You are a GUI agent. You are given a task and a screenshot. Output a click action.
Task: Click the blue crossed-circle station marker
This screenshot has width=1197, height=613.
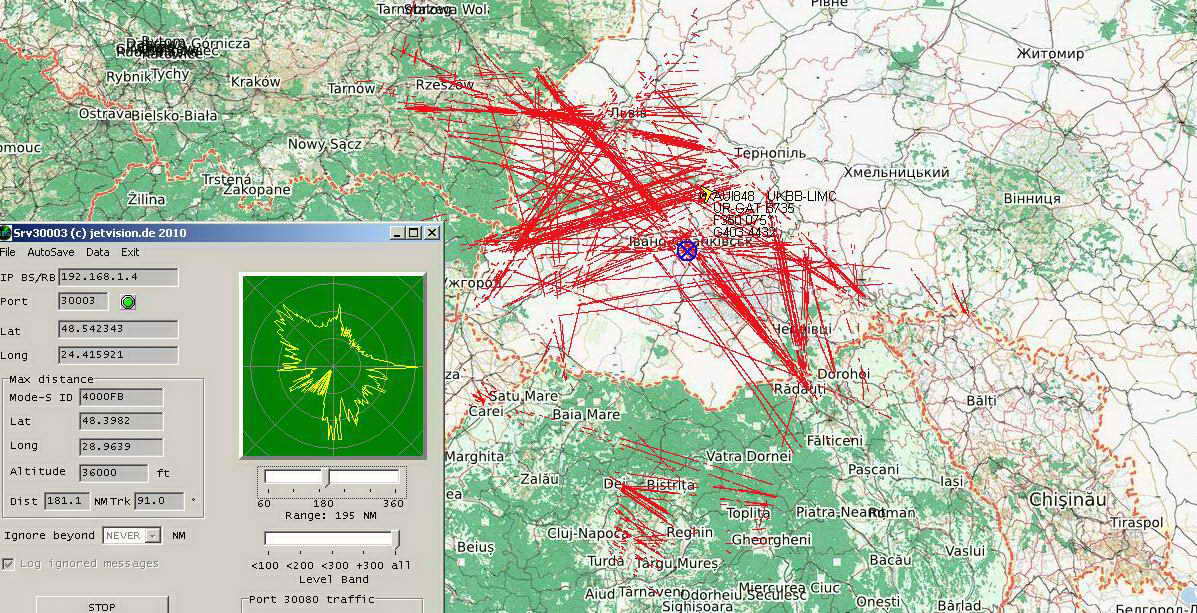[x=686, y=250]
